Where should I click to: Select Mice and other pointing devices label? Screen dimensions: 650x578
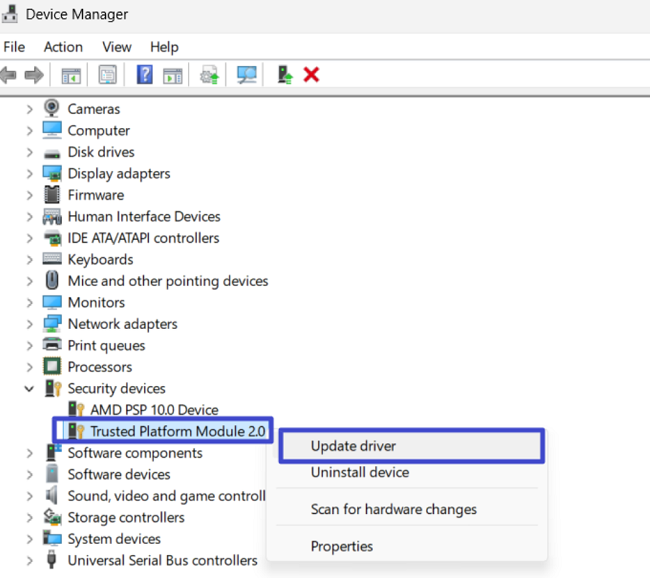(x=168, y=281)
